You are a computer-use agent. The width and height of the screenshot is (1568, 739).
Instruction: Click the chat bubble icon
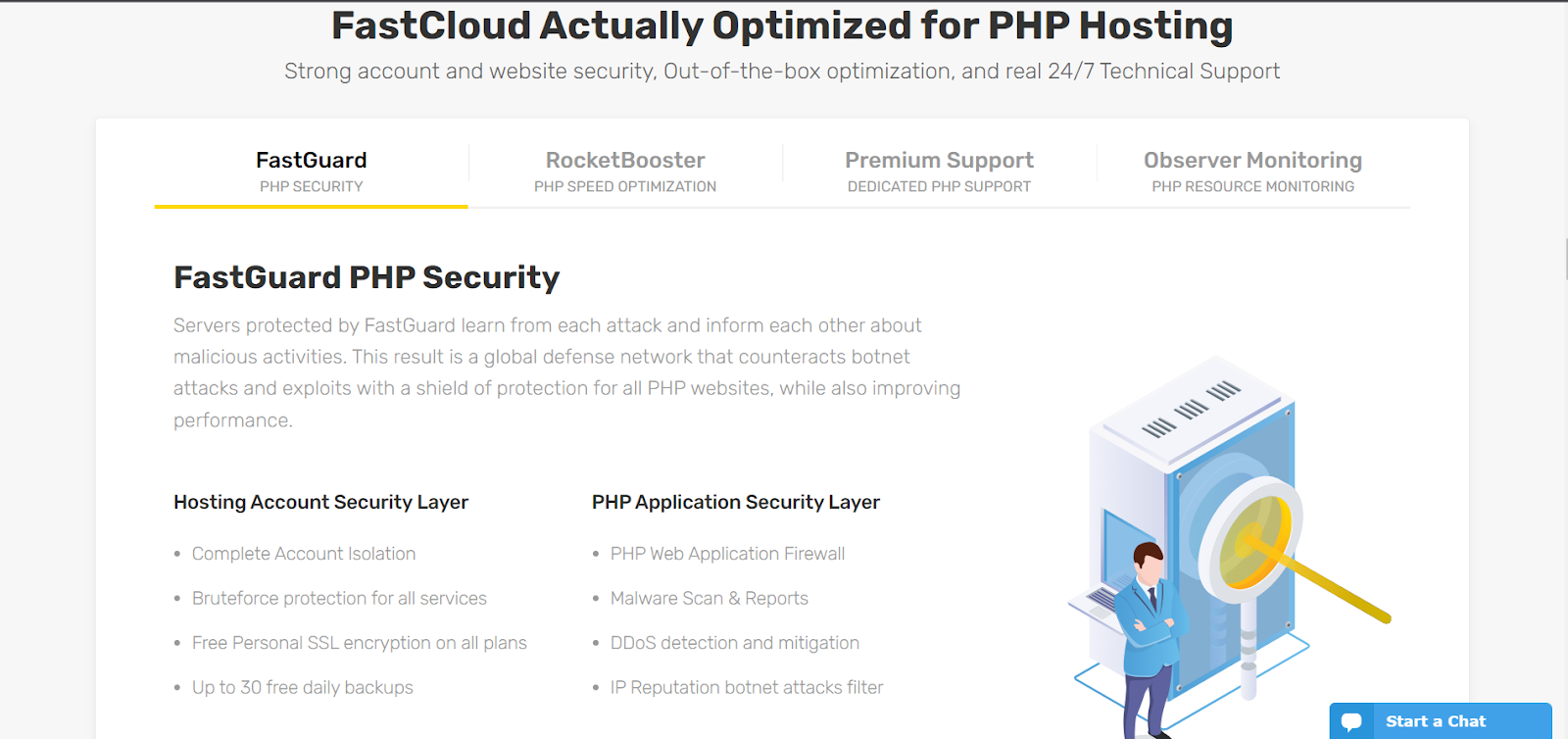tap(1351, 722)
